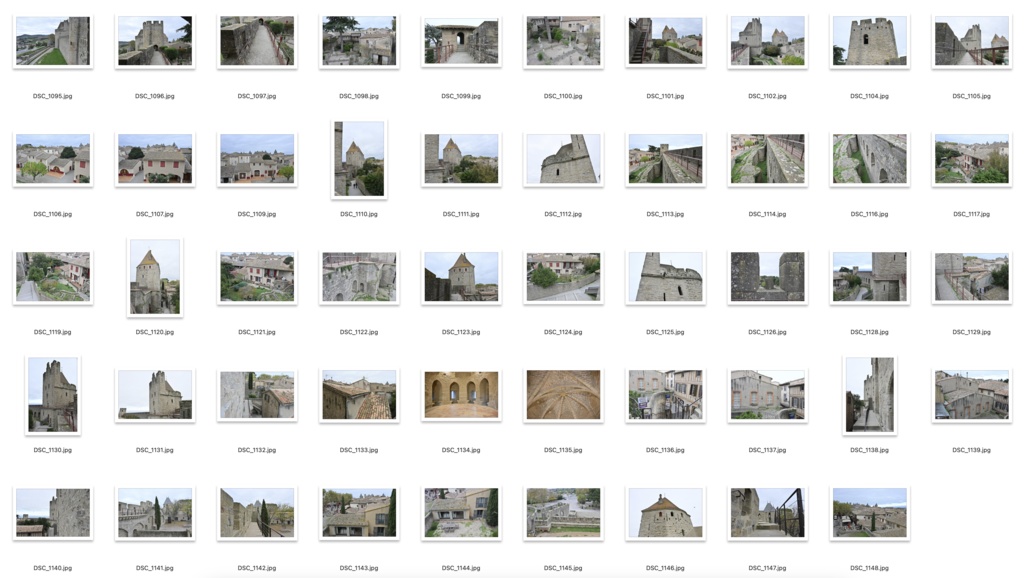This screenshot has width=1024, height=578.
Task: Select the DSC_1125.jpg thumbnail
Action: (665, 277)
